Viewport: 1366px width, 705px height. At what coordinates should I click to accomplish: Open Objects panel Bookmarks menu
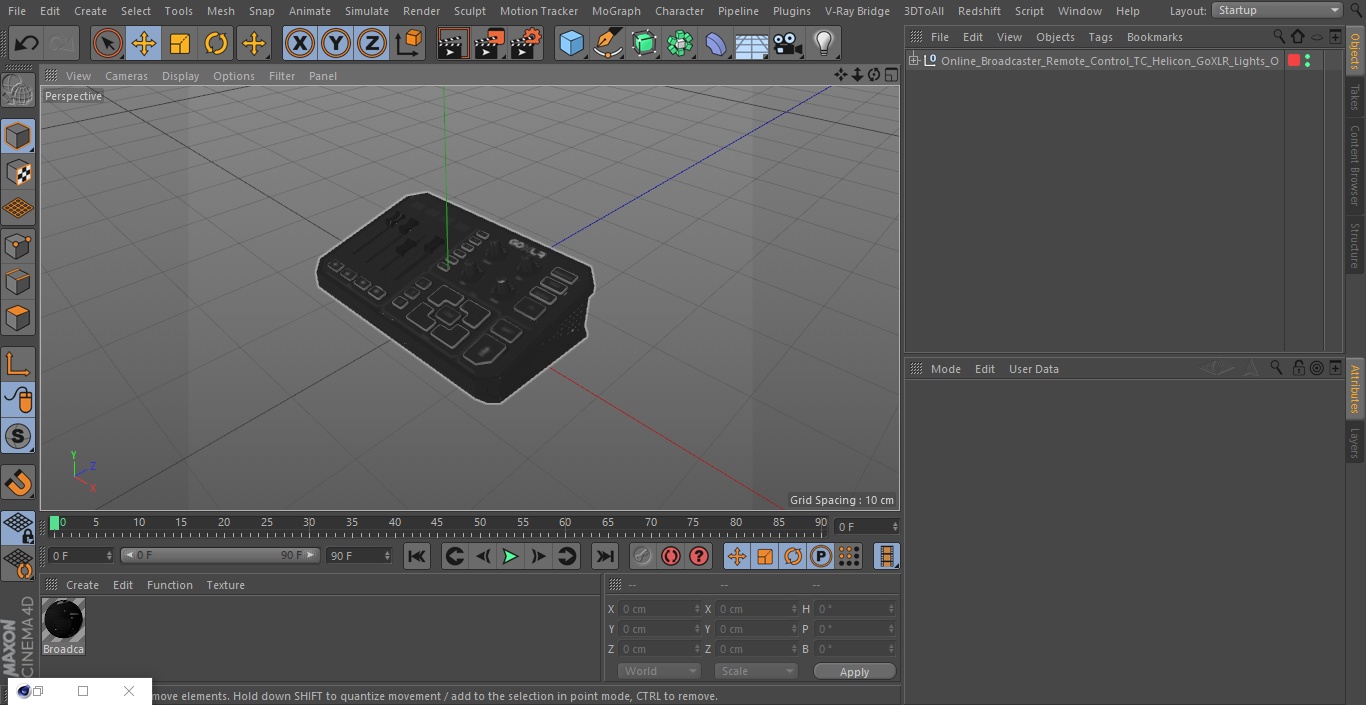1154,37
